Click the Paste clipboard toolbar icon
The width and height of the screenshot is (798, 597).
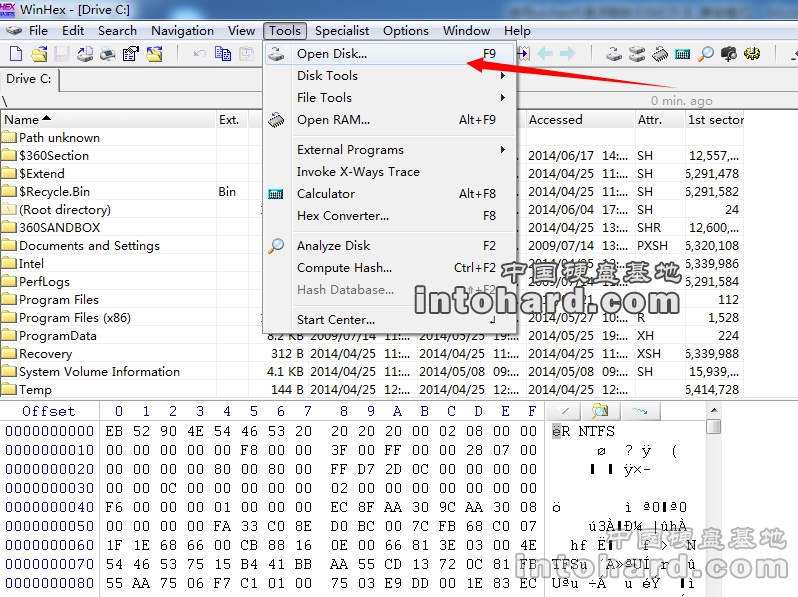(247, 53)
